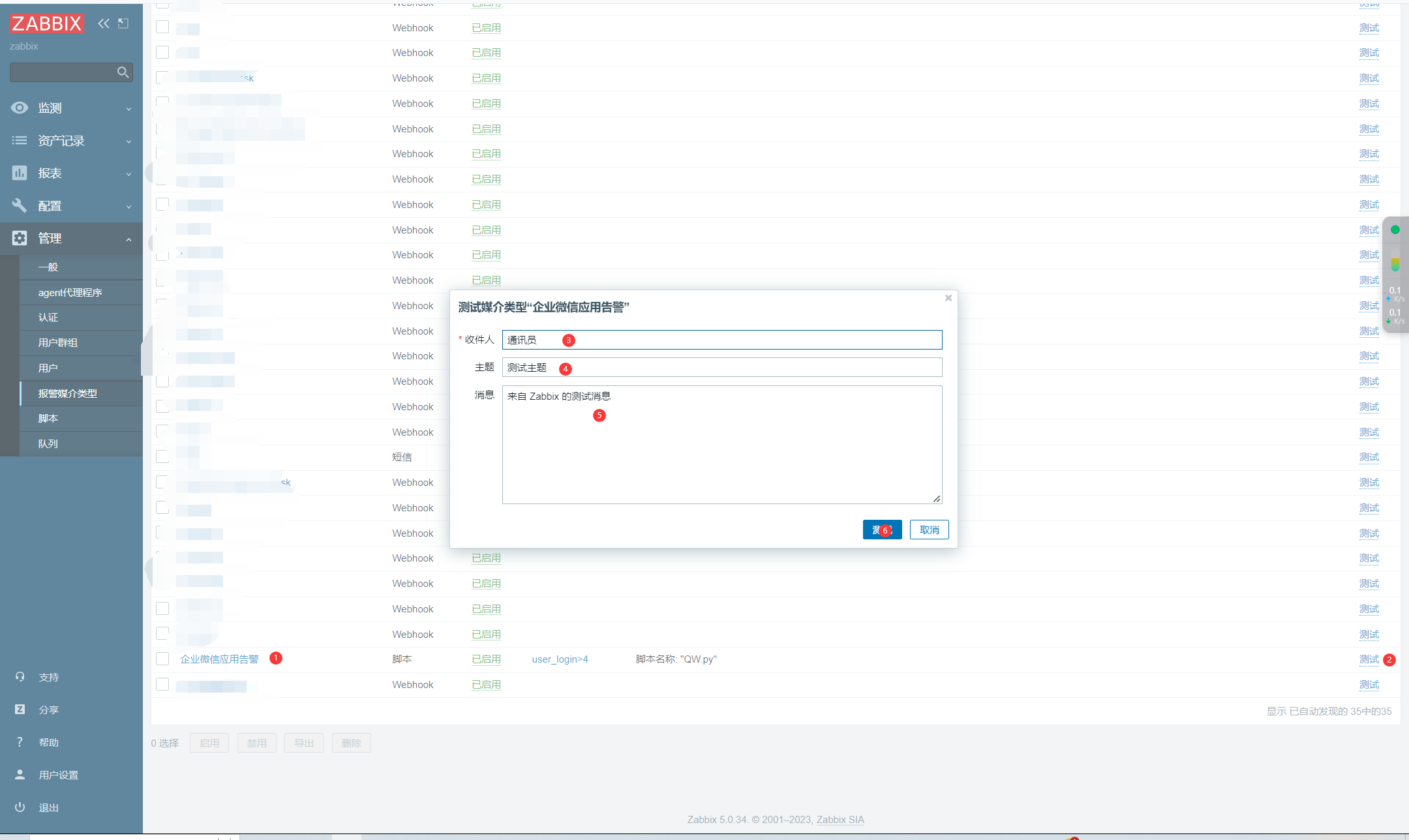Click 测试 link in the last table row
Viewport: 1409px width, 840px height.
point(1369,684)
